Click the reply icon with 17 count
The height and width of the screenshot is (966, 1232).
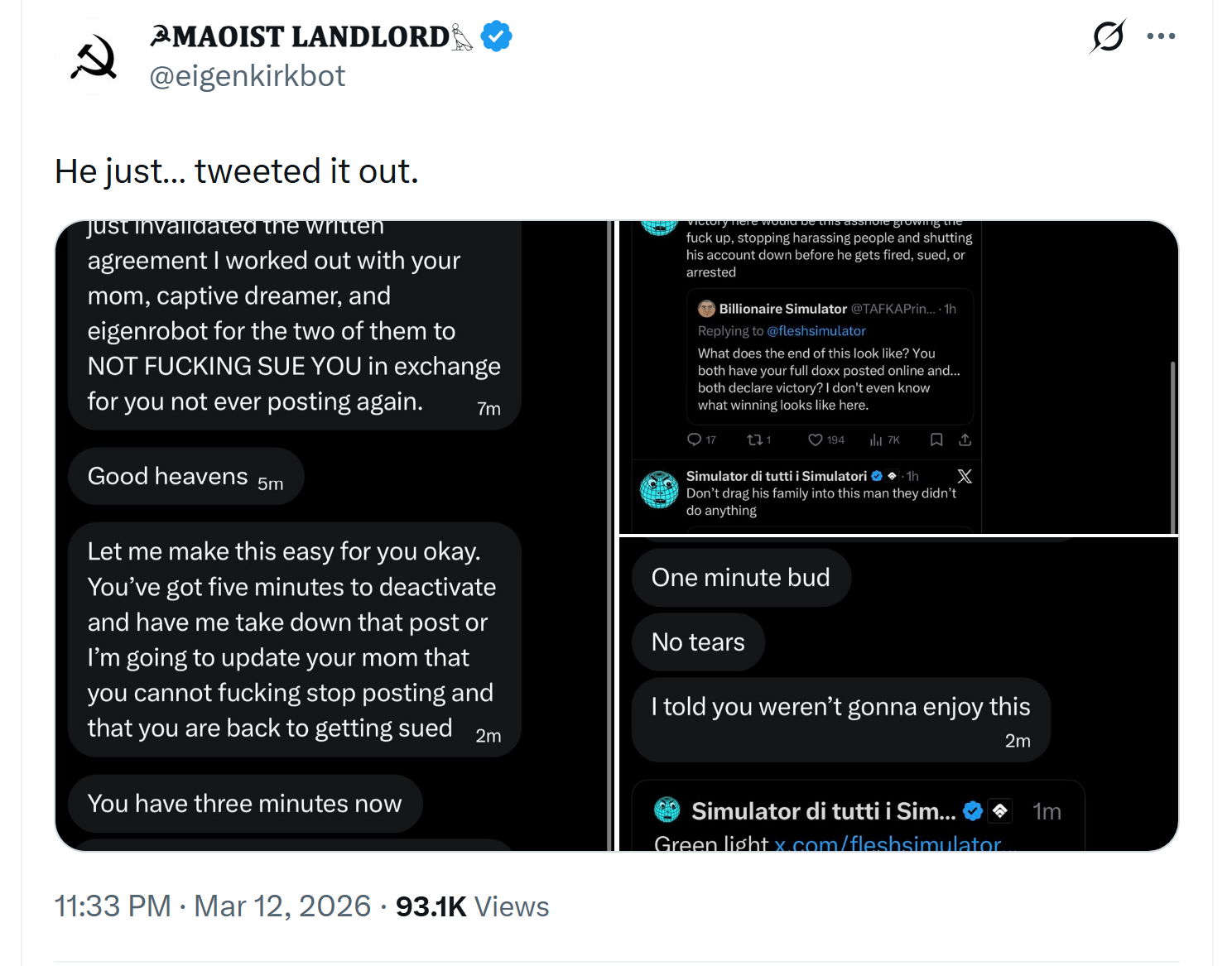click(695, 440)
